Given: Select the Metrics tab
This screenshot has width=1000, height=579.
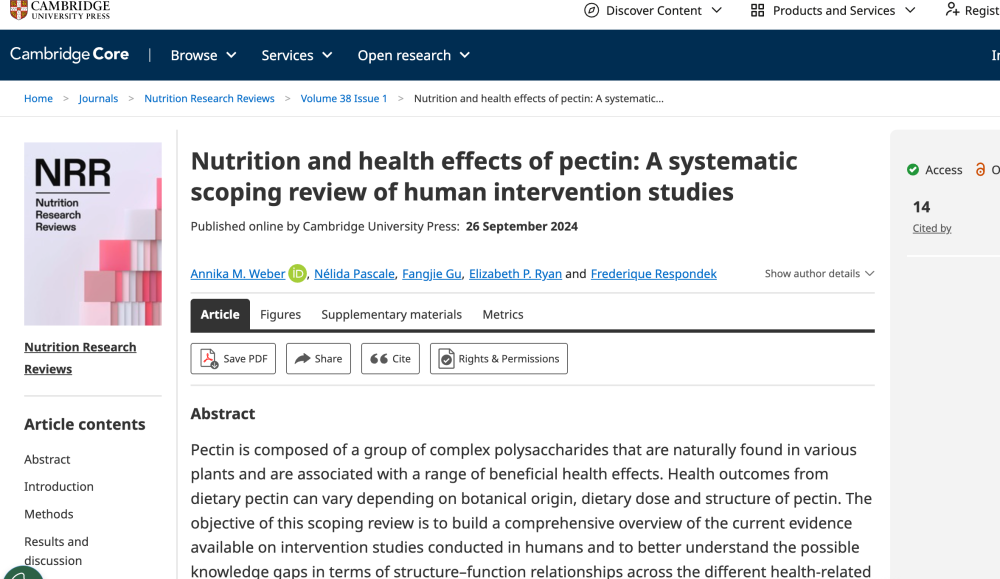Looking at the screenshot, I should (x=503, y=314).
